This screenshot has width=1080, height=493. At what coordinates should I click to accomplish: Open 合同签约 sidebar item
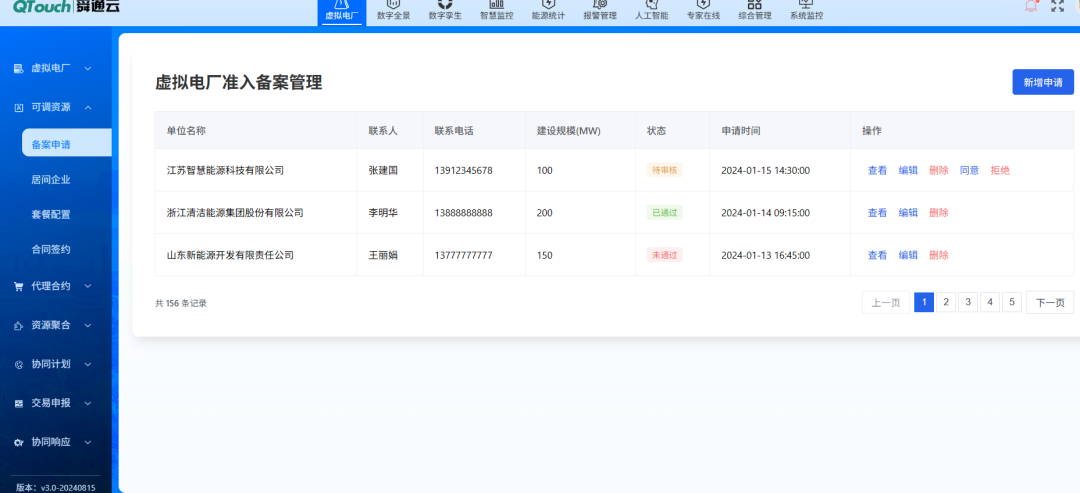click(x=51, y=249)
